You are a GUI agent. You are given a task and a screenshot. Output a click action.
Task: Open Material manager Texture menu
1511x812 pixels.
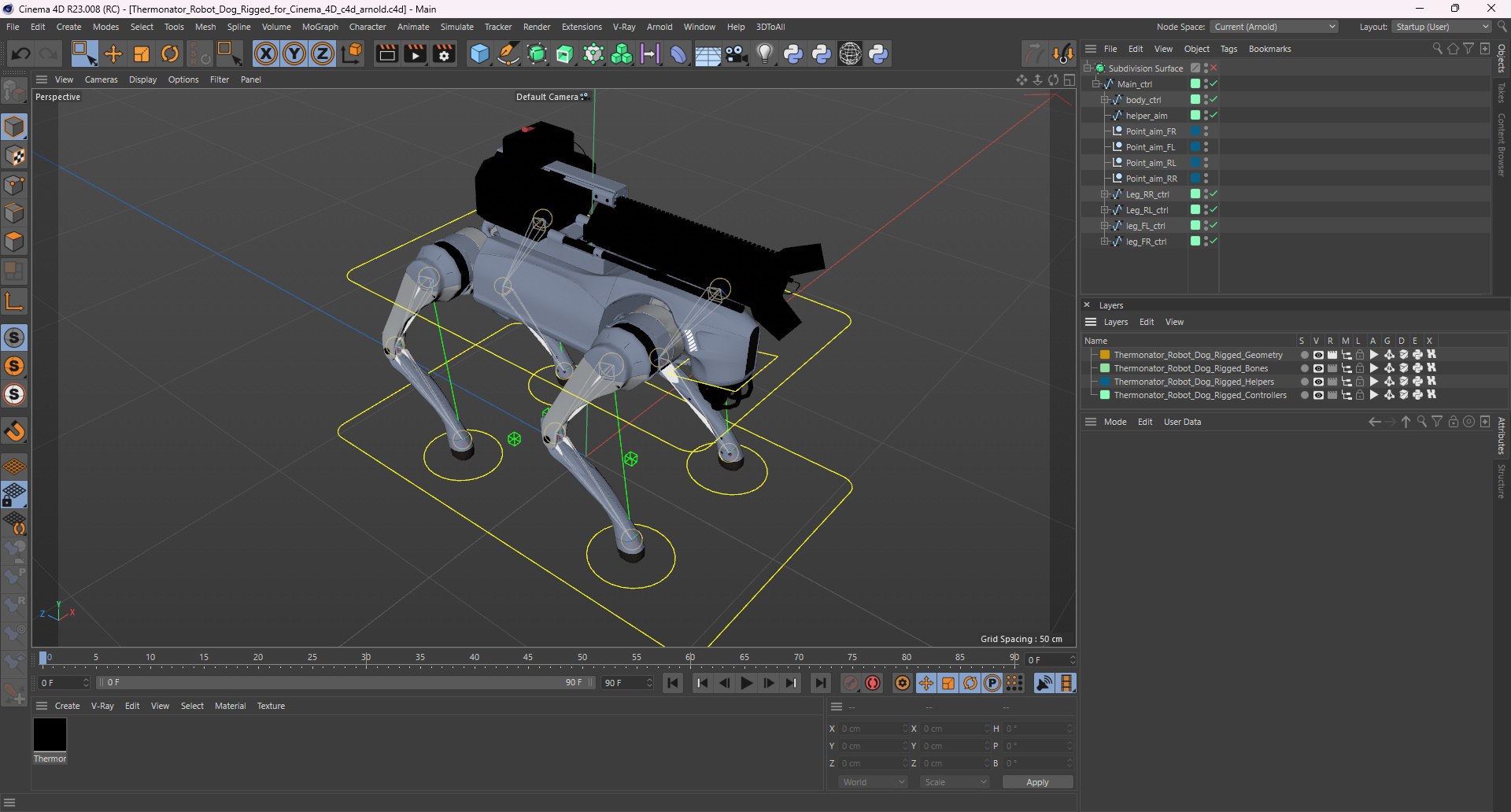pos(271,706)
